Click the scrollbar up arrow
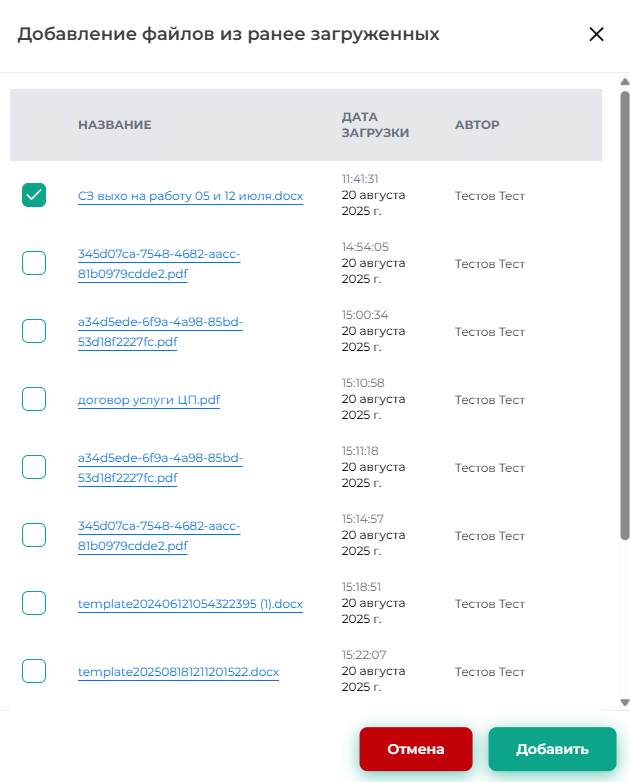The image size is (630, 782). point(624,84)
